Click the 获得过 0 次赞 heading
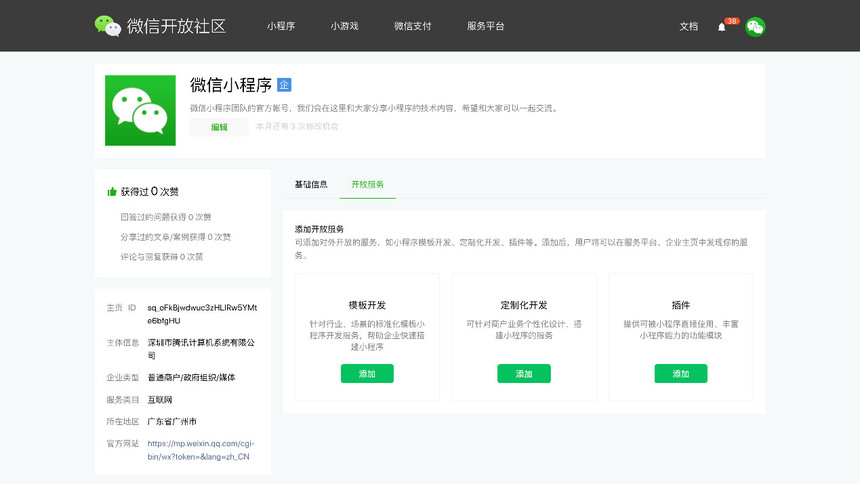This screenshot has height=484, width=860. click(150, 192)
